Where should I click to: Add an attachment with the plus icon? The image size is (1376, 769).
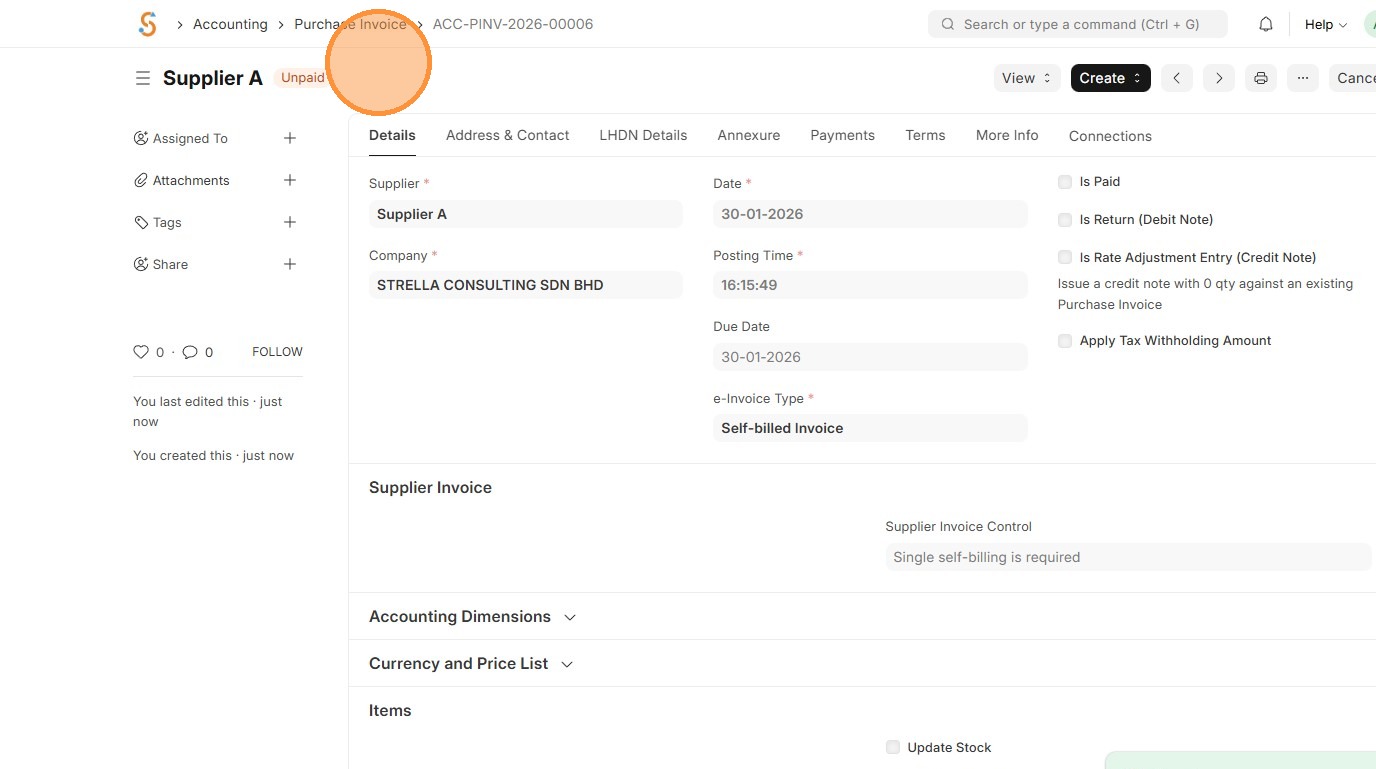tap(290, 180)
